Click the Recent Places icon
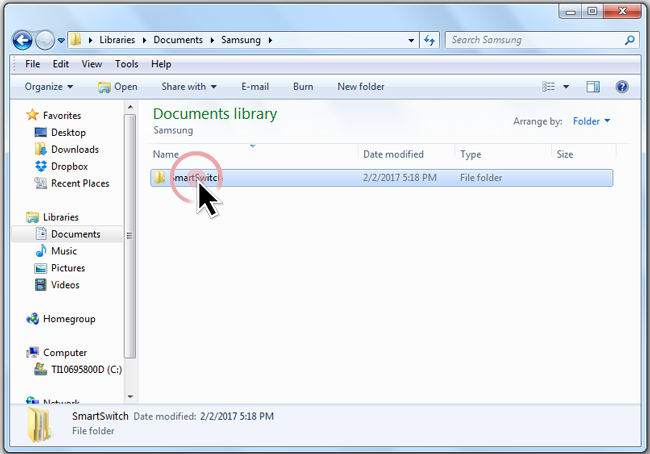The image size is (650, 454). pyautogui.click(x=41, y=183)
